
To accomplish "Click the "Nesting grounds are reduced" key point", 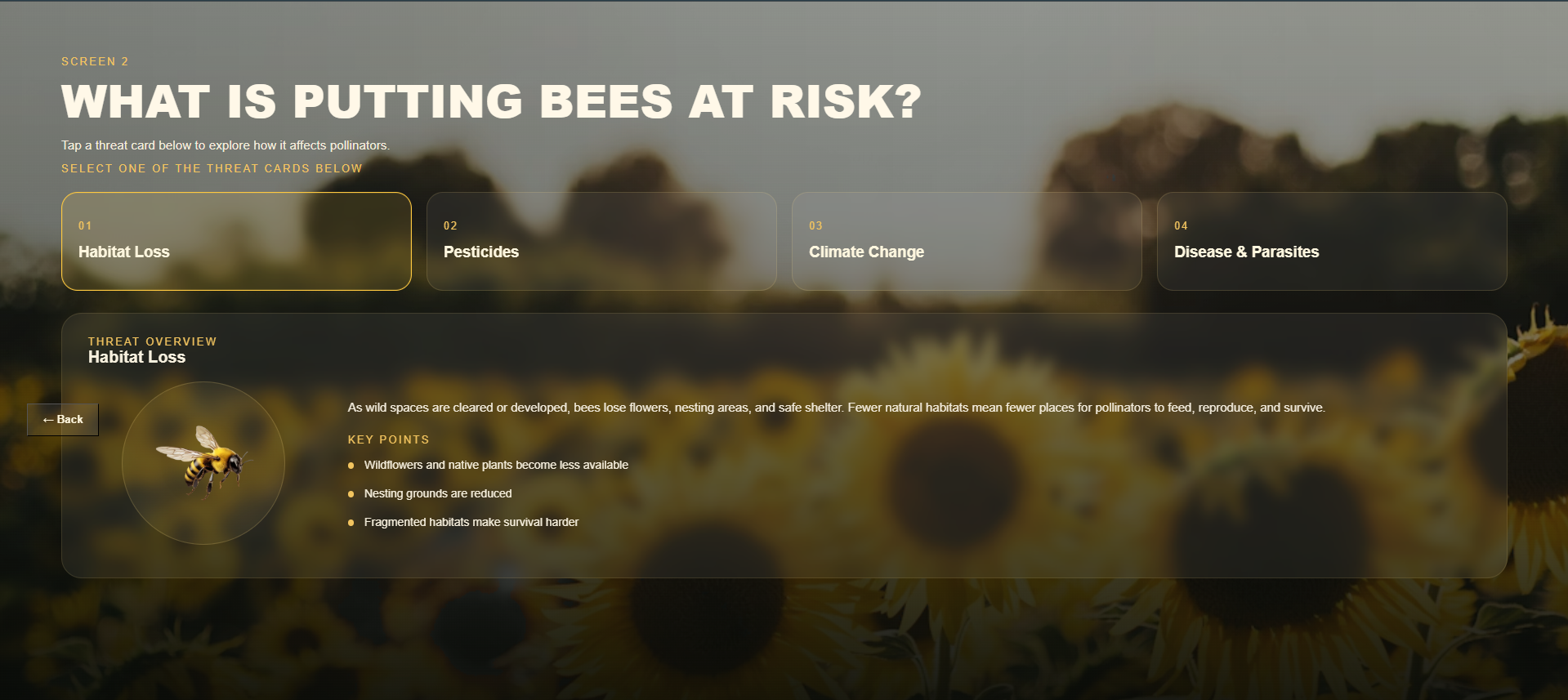I will click(x=438, y=493).
